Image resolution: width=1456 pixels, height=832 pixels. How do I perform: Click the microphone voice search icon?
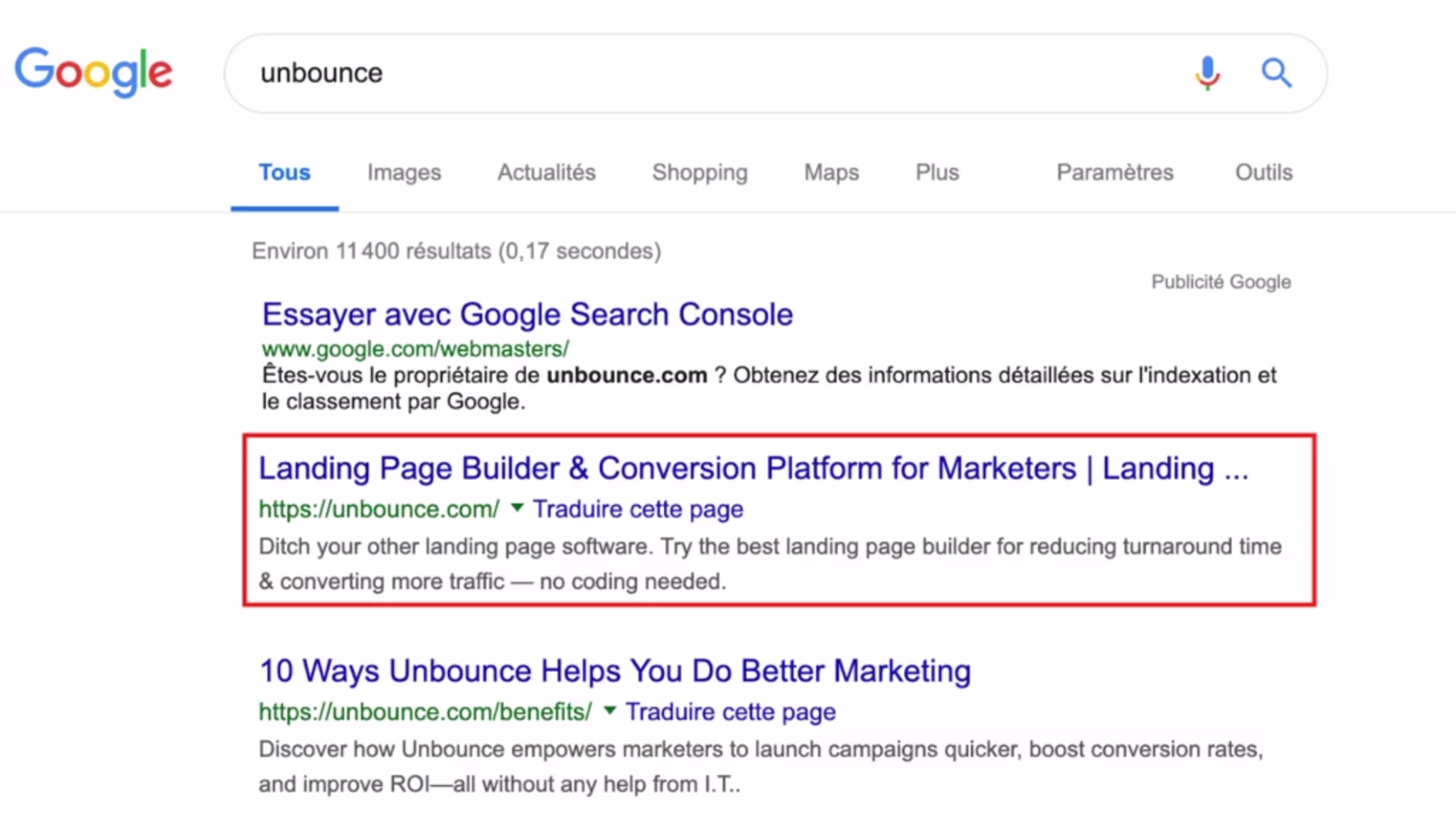point(1207,73)
